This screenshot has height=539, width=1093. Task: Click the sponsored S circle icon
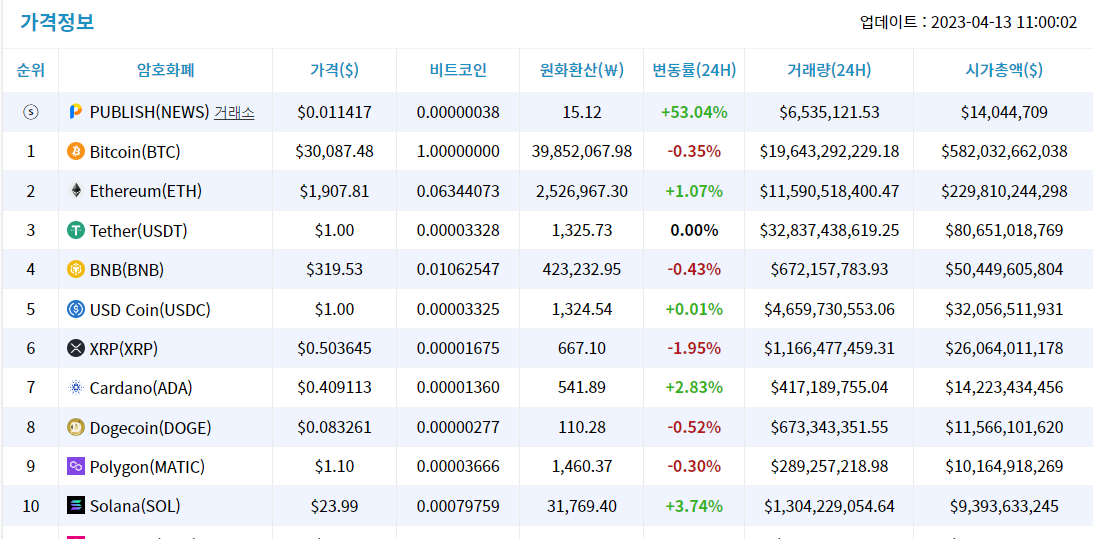pyautogui.click(x=31, y=112)
